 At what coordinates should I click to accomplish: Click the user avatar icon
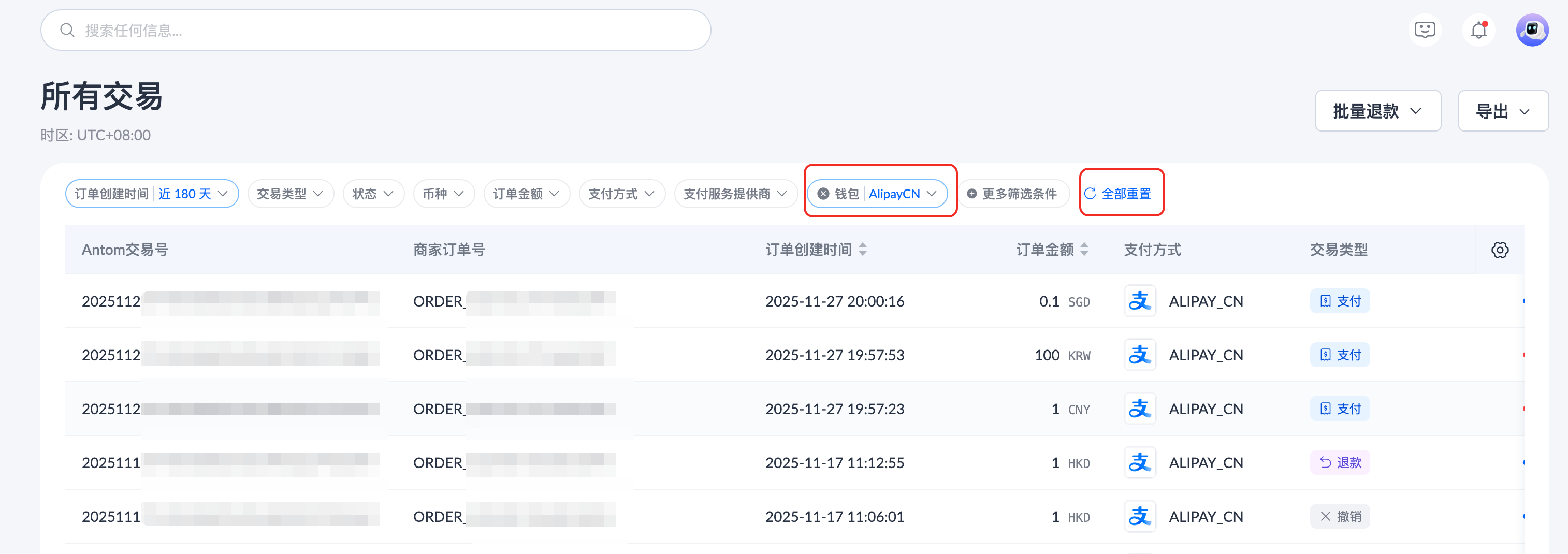(1531, 30)
